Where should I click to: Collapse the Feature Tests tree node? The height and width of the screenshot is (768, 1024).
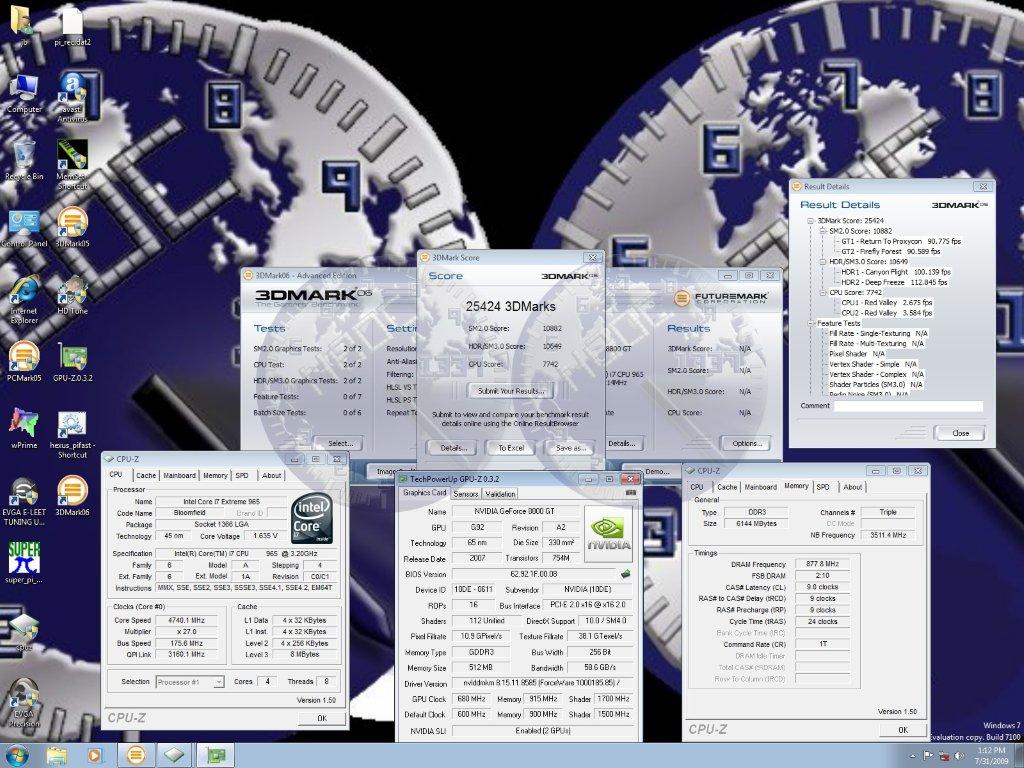point(811,323)
